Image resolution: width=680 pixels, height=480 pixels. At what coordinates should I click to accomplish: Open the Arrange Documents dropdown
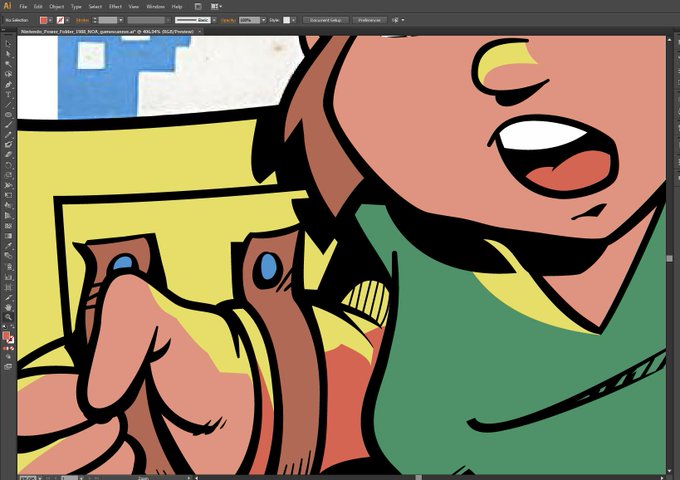click(216, 7)
